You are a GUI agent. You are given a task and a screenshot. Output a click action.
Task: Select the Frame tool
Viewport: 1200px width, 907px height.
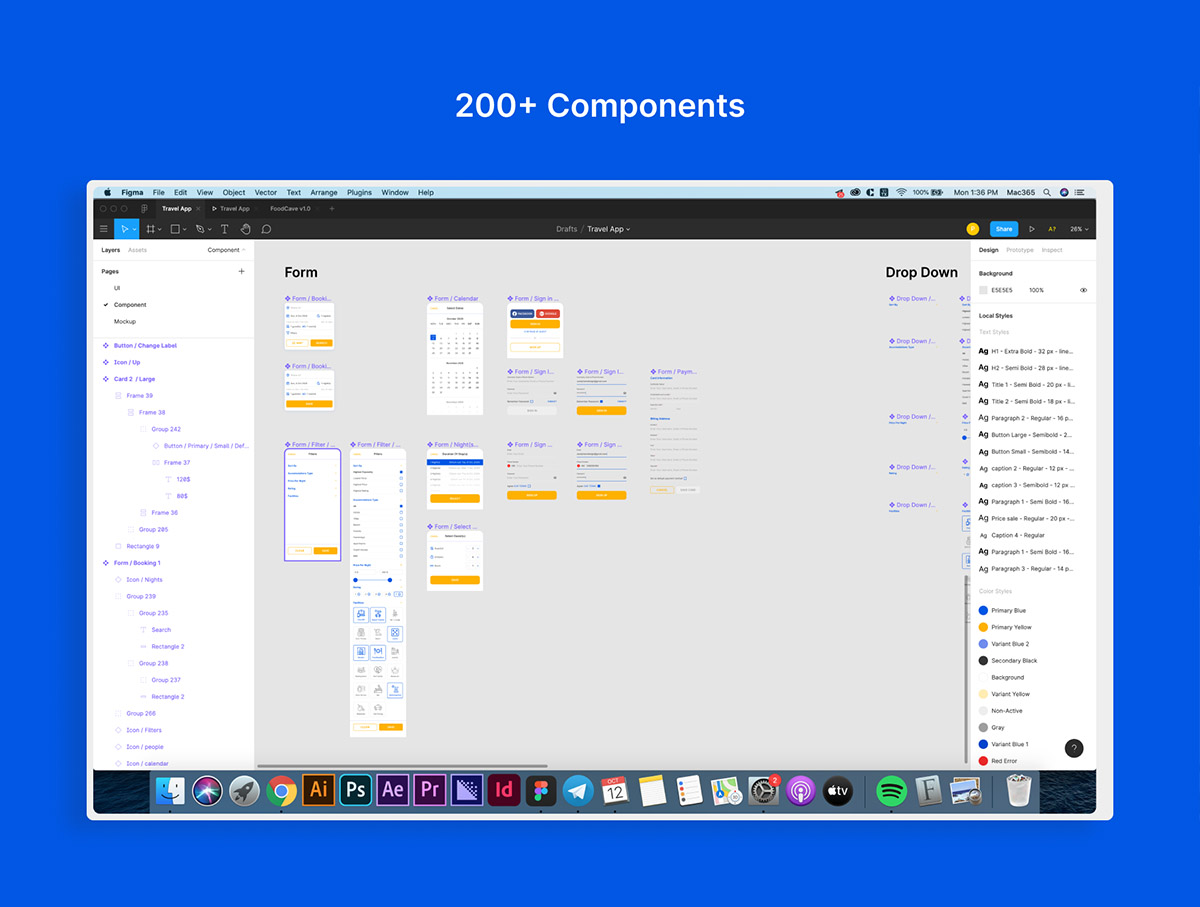click(x=151, y=229)
